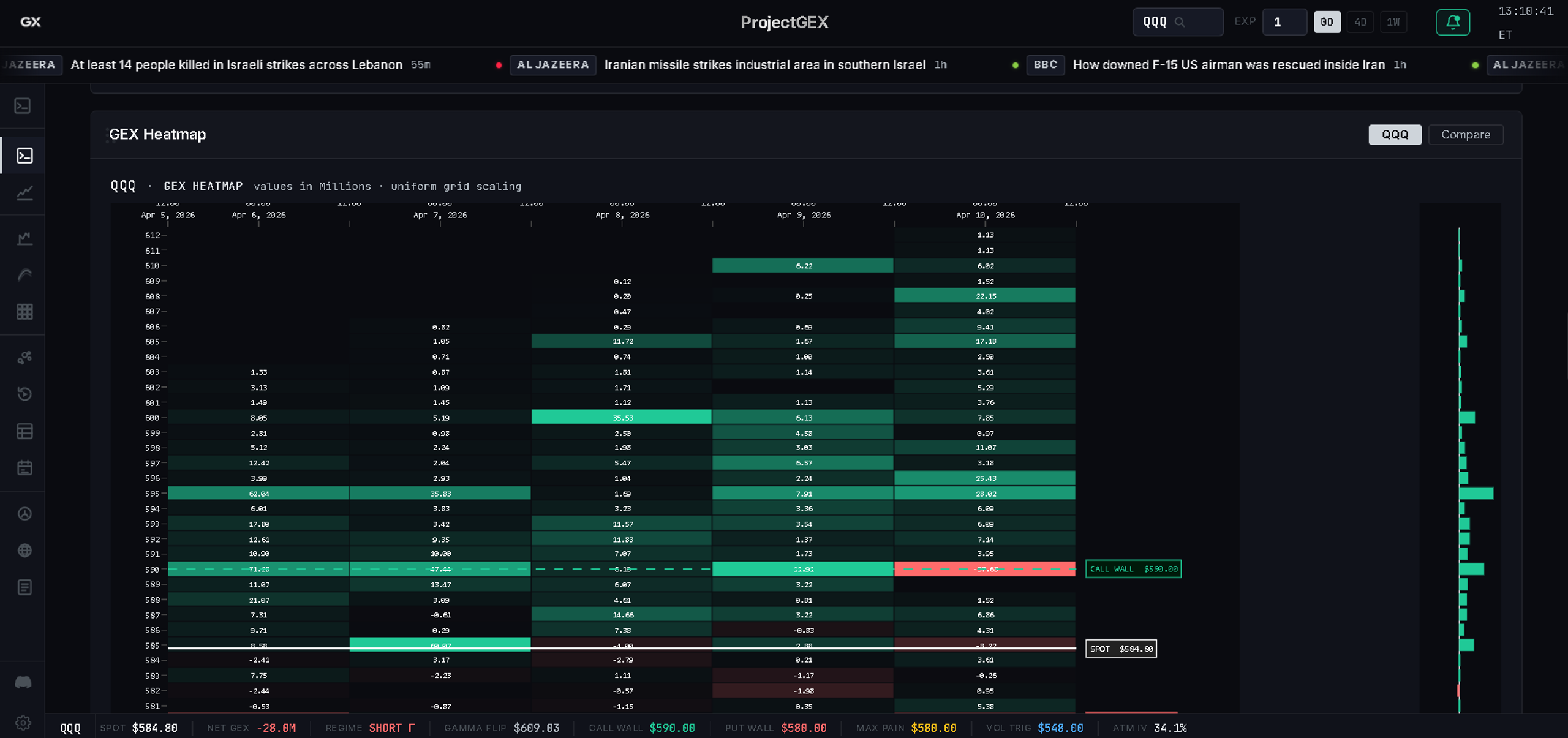Click the green alerts bell icon

[1452, 22]
